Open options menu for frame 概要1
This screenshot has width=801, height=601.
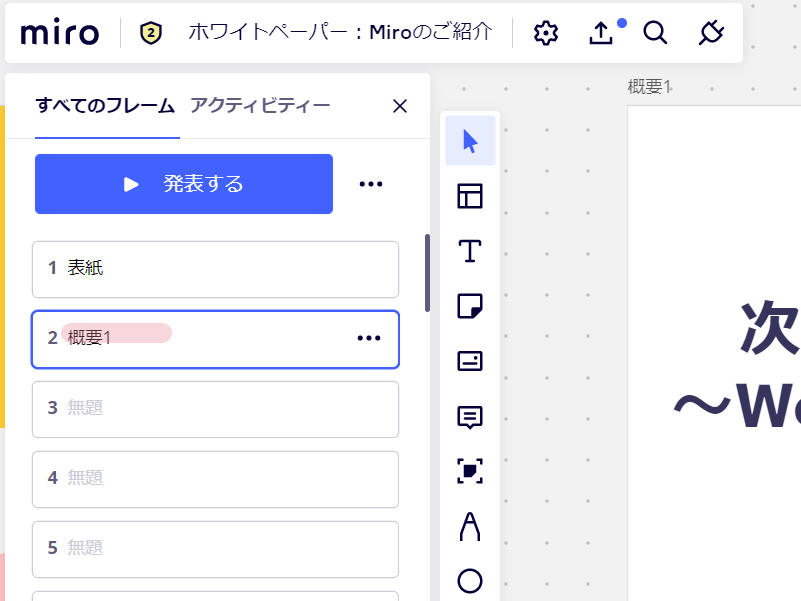[x=369, y=338]
